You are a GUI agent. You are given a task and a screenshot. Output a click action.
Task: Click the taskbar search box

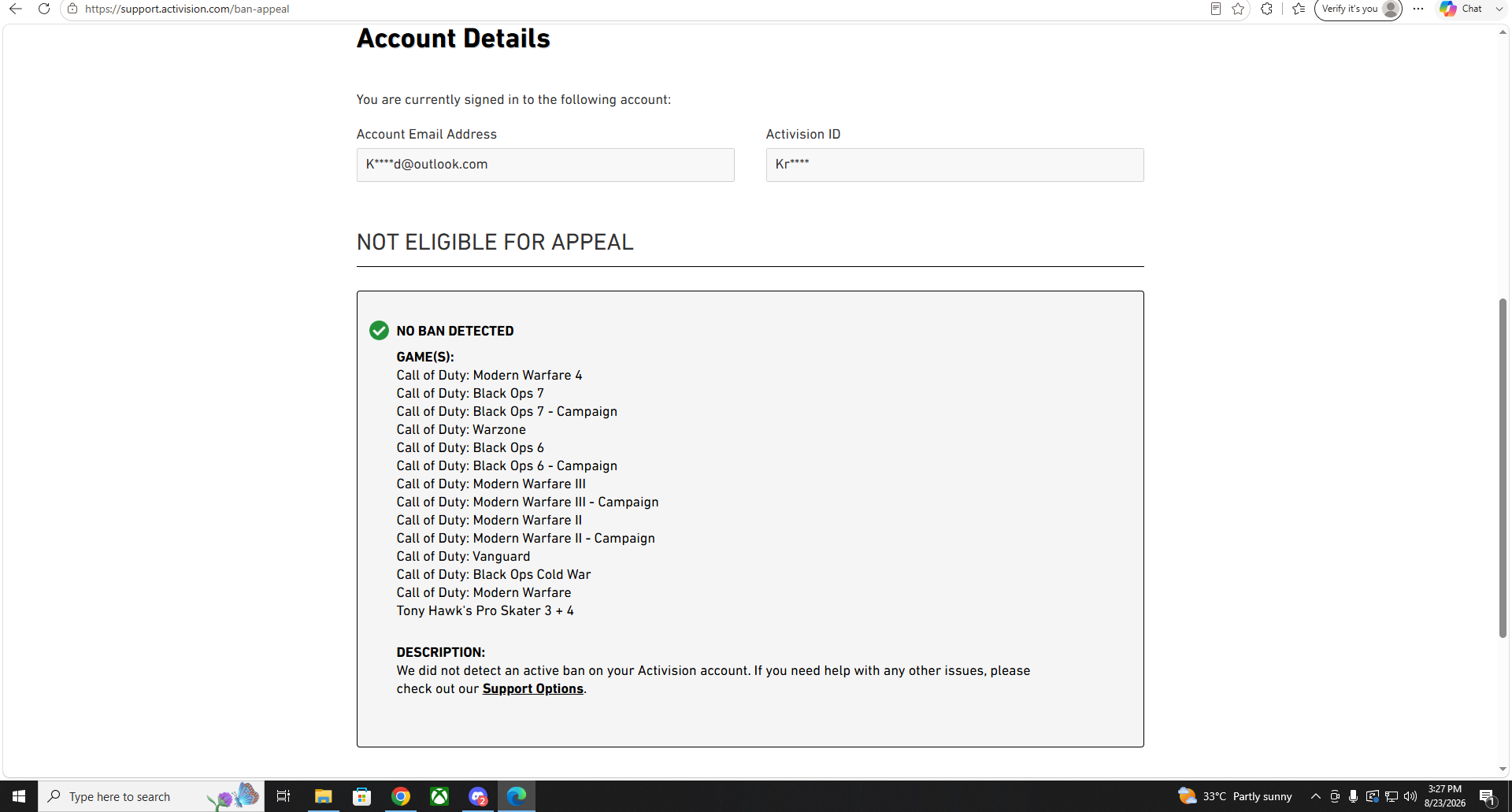click(151, 796)
